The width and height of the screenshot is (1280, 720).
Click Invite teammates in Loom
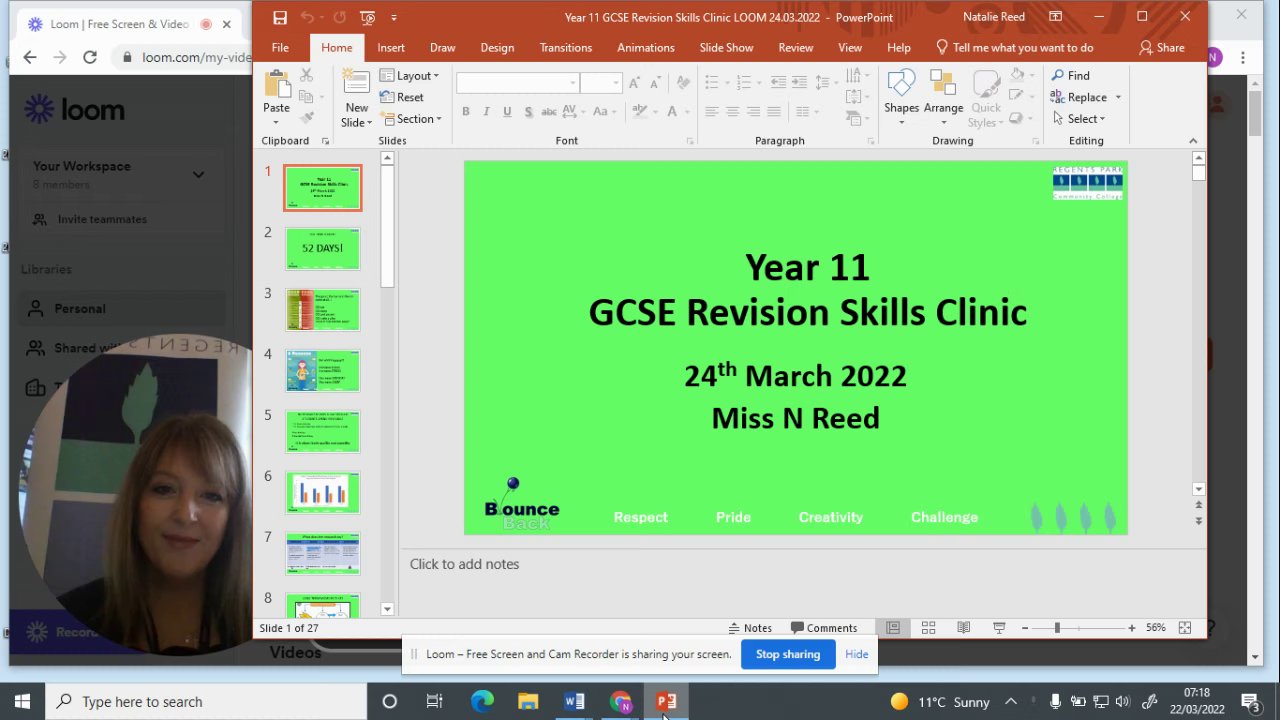pyautogui.click(x=102, y=219)
